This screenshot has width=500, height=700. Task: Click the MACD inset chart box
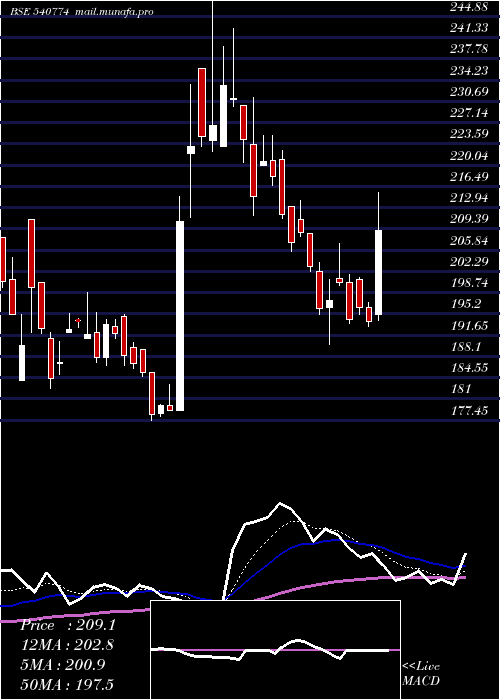click(x=275, y=650)
